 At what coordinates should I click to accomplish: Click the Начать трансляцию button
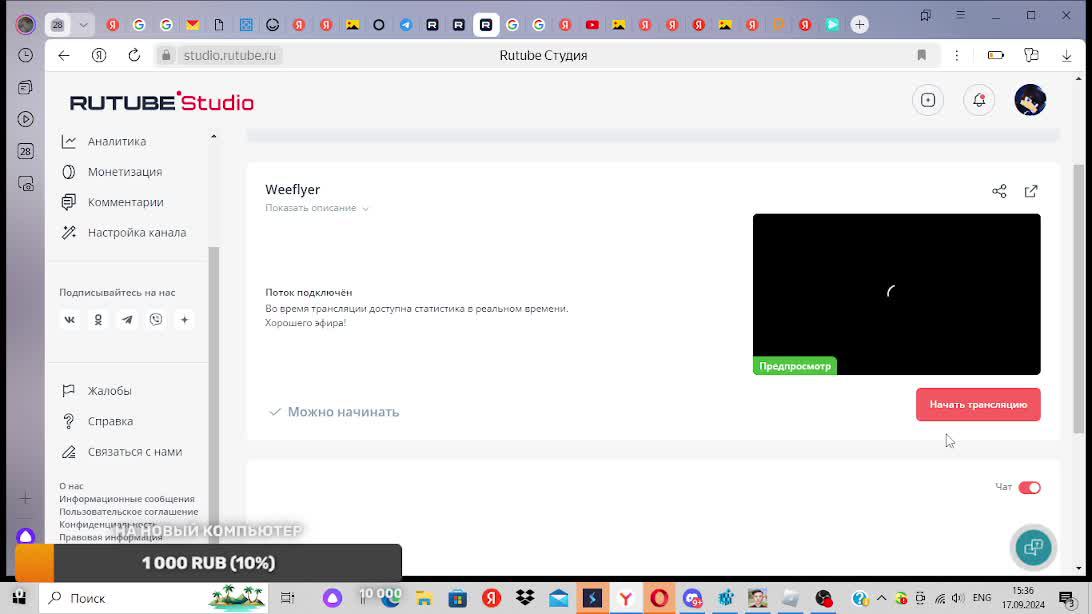978,404
